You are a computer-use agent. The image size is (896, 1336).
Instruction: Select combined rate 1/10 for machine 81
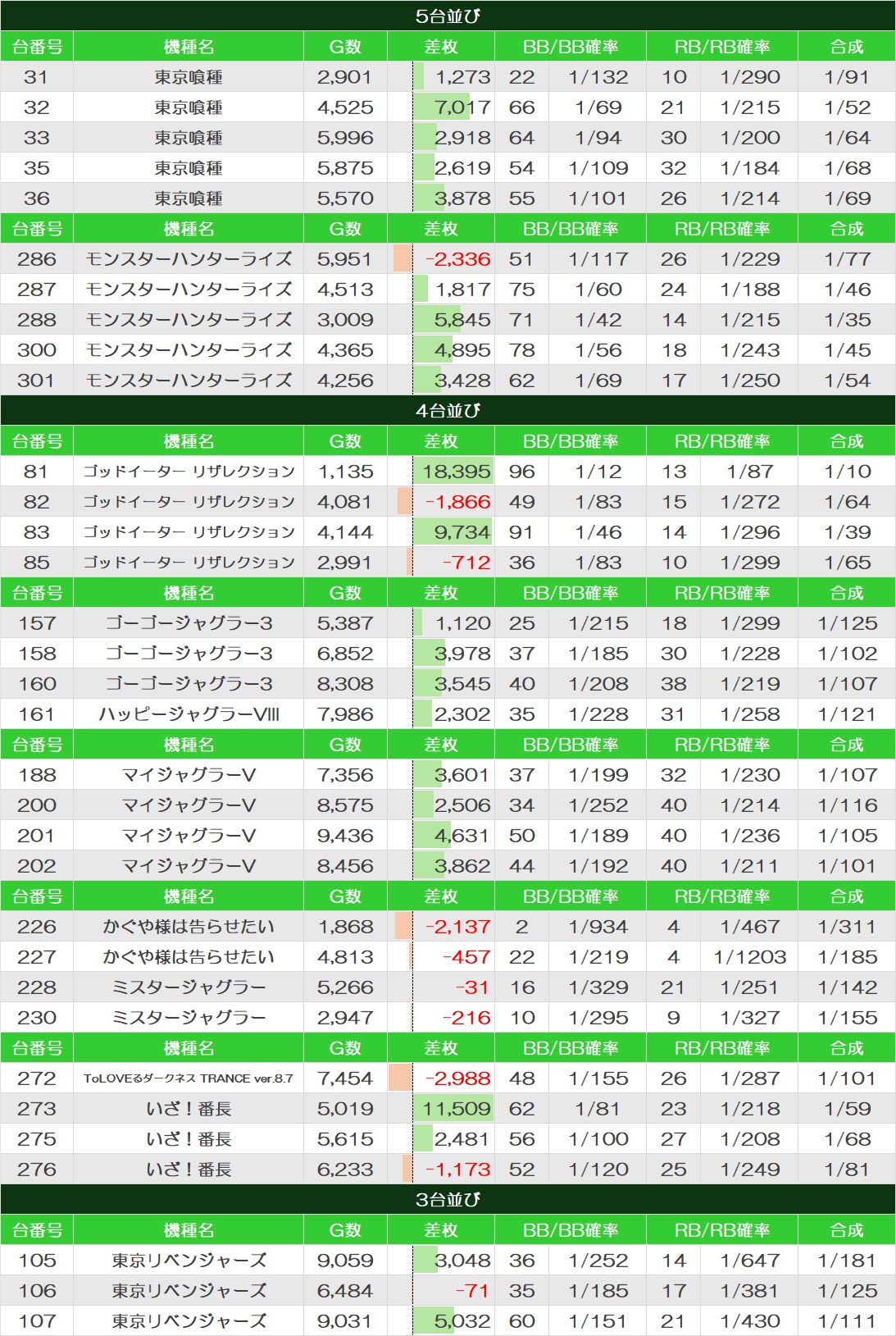click(848, 472)
